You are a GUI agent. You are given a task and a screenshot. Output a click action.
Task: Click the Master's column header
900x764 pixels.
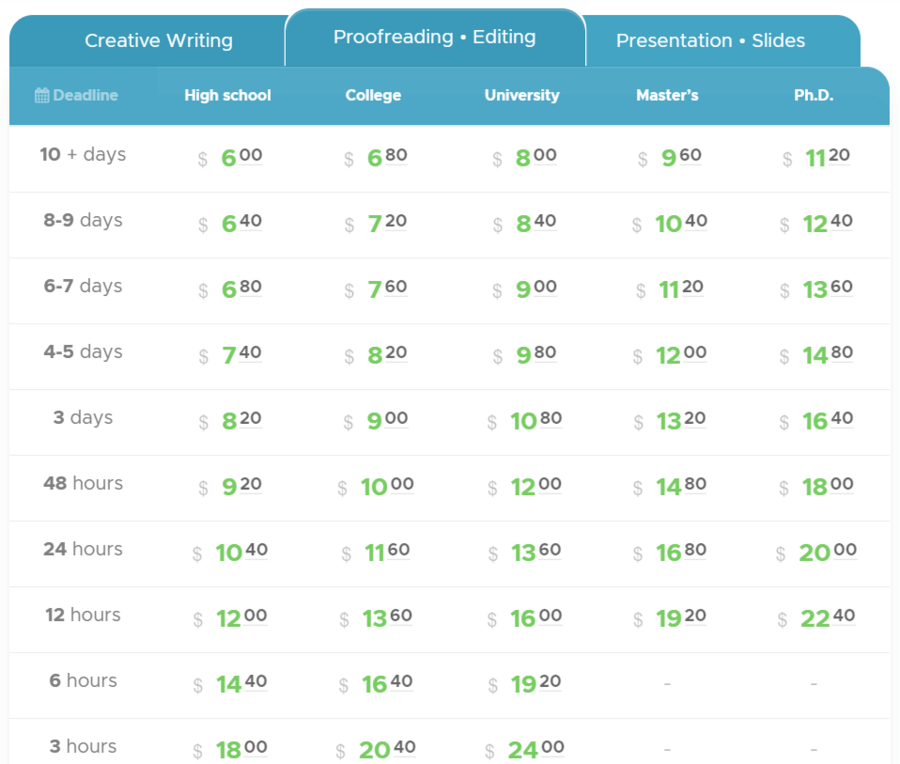click(x=667, y=95)
